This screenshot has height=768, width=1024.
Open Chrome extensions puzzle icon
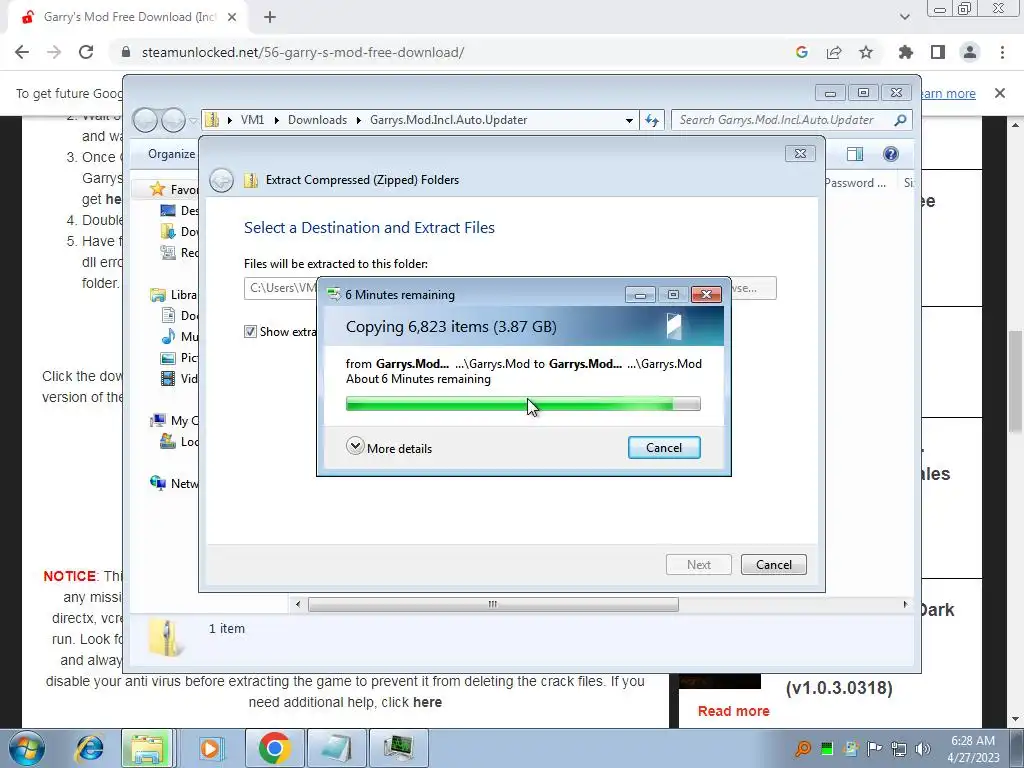click(906, 52)
